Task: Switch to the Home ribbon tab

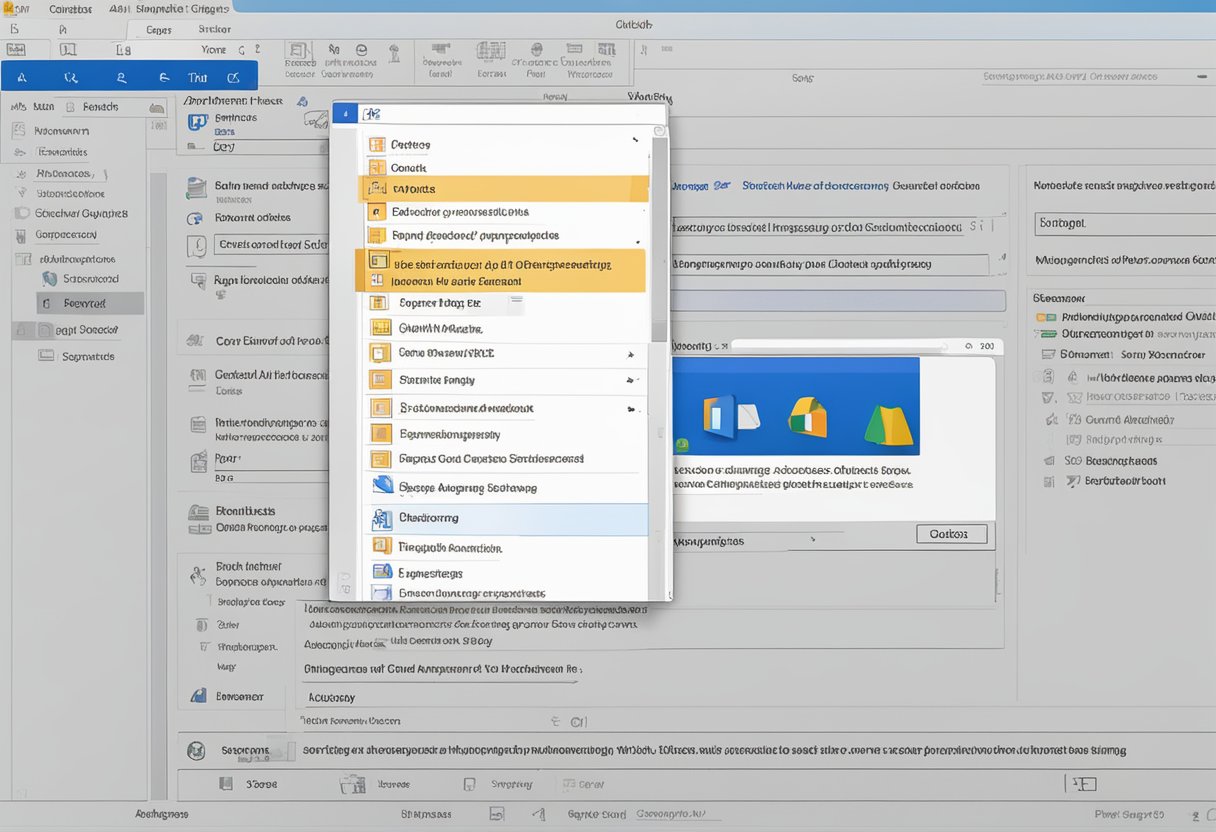Action: (215, 50)
